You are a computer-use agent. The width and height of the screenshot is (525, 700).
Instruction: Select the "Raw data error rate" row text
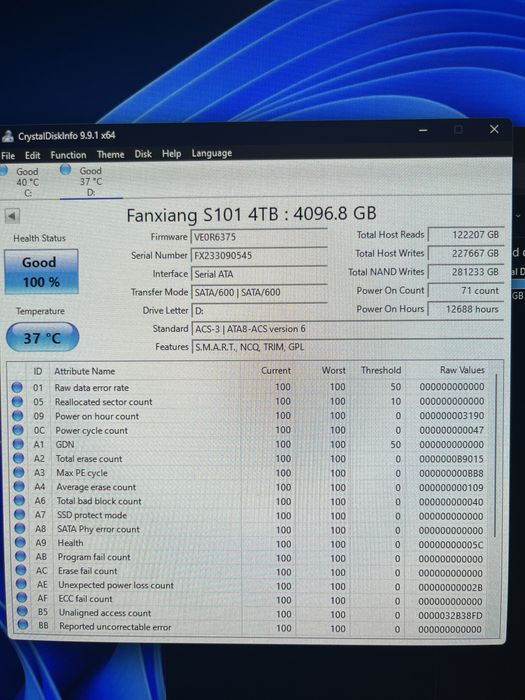[92, 388]
